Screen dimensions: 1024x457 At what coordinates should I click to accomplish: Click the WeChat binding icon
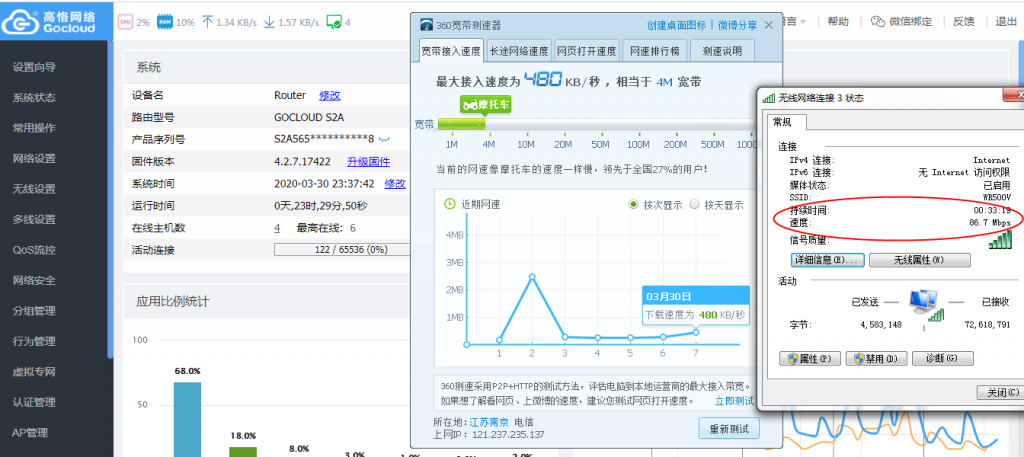878,21
